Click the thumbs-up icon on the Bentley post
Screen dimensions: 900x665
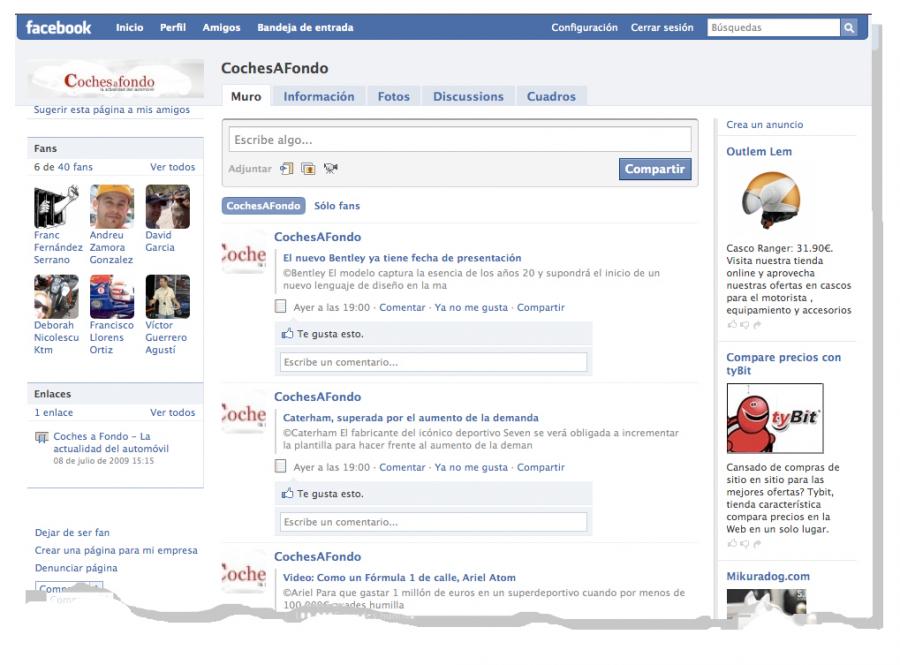(288, 334)
